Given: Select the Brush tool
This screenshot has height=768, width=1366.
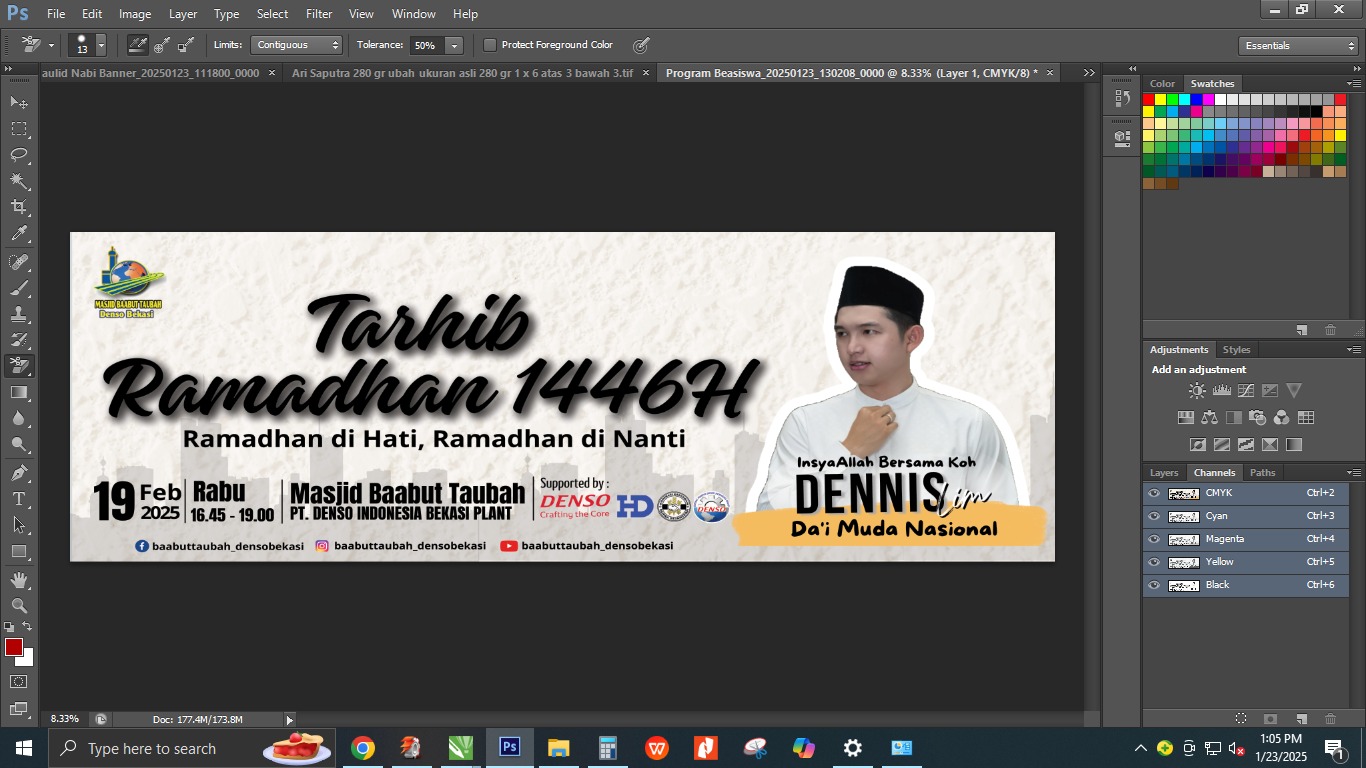Looking at the screenshot, I should point(18,288).
